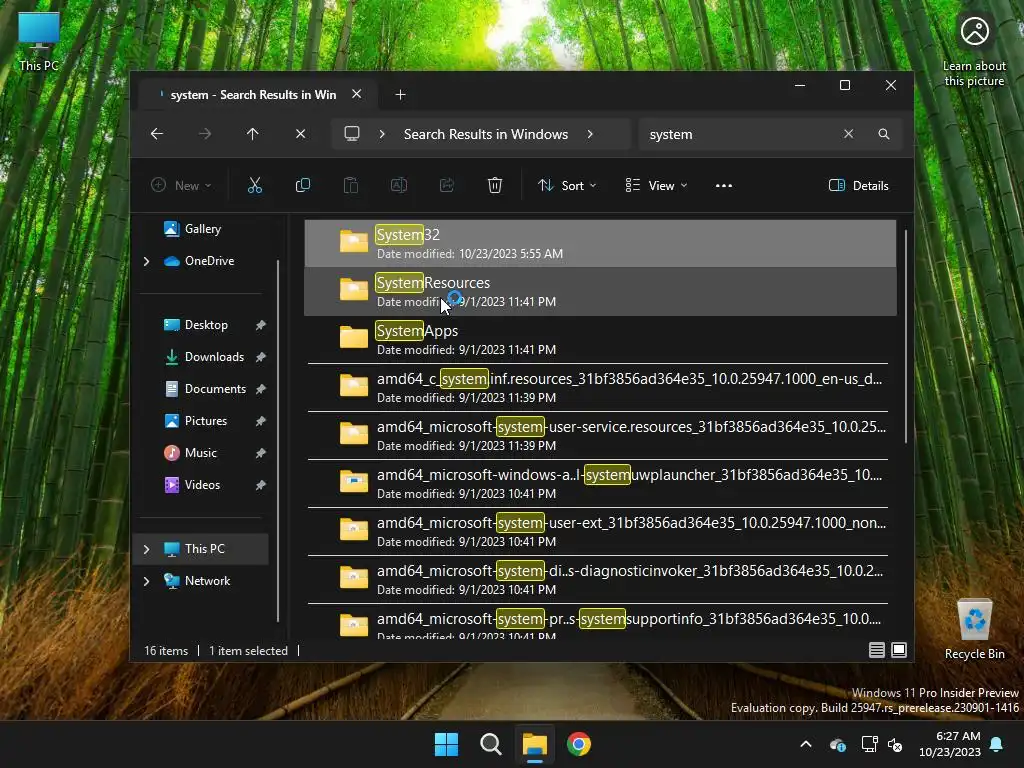Switch to details list view icon in status bar
The height and width of the screenshot is (768, 1024).
pyautogui.click(x=876, y=650)
